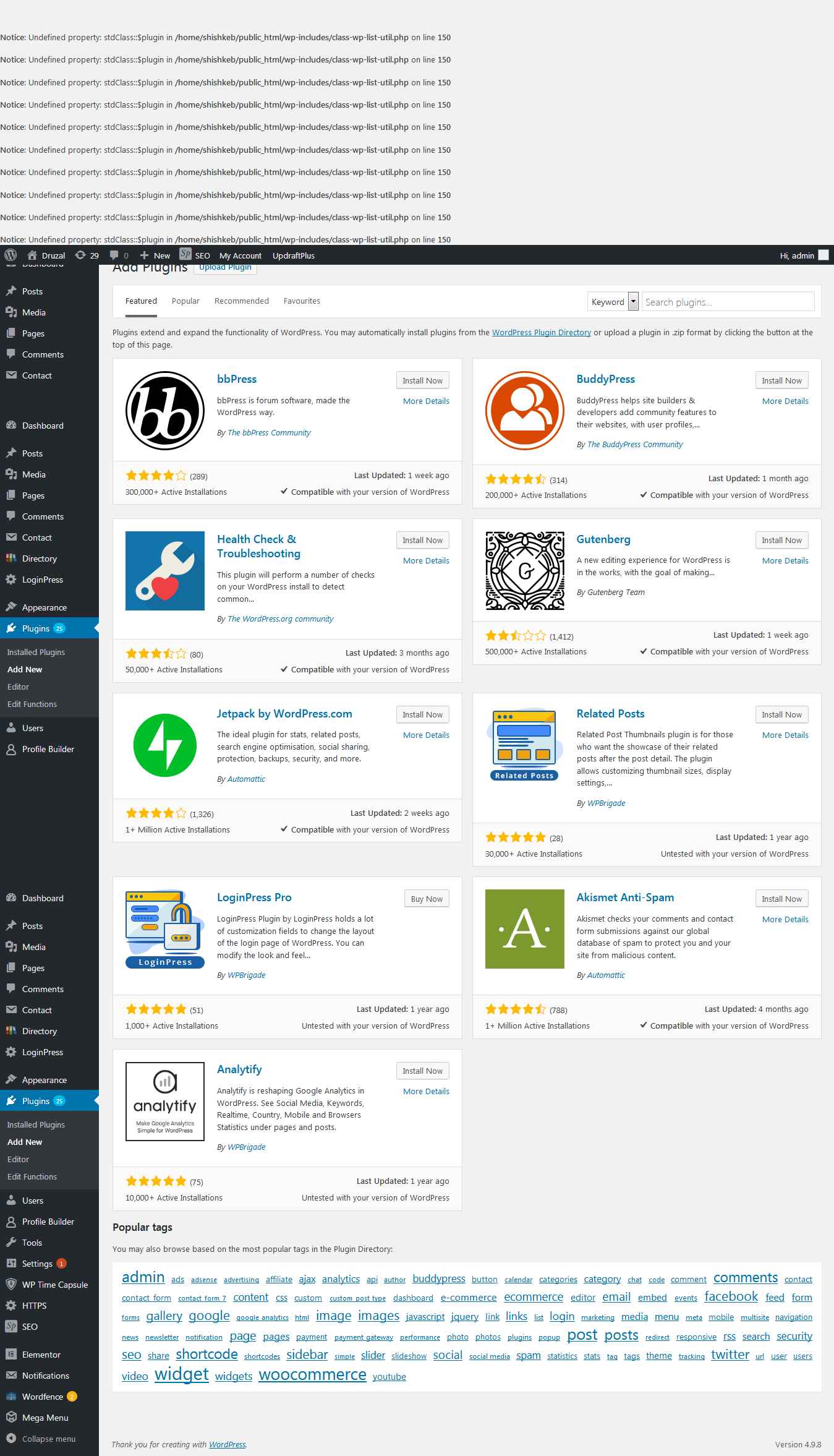Collapse the admin sidebar menu
Viewport: 834px width, 1456px height.
(49, 1439)
